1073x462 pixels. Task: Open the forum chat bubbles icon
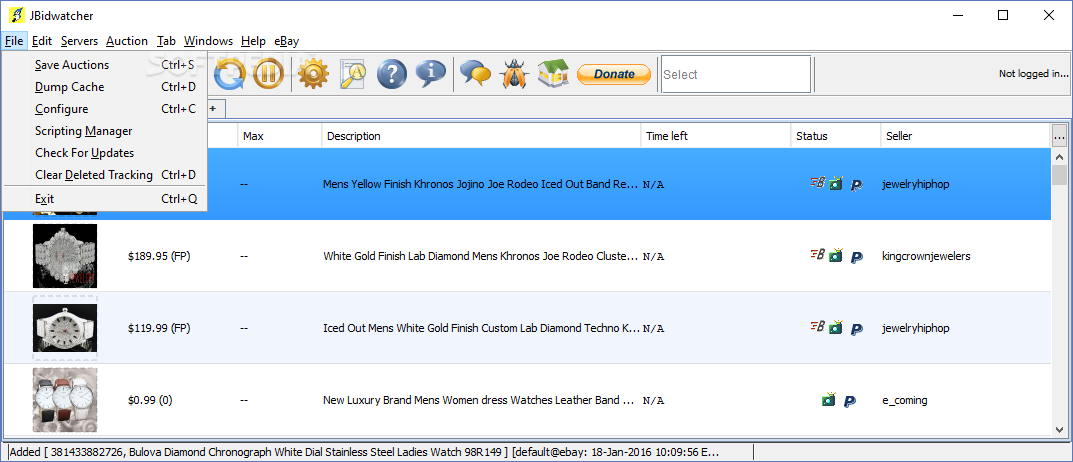475,73
